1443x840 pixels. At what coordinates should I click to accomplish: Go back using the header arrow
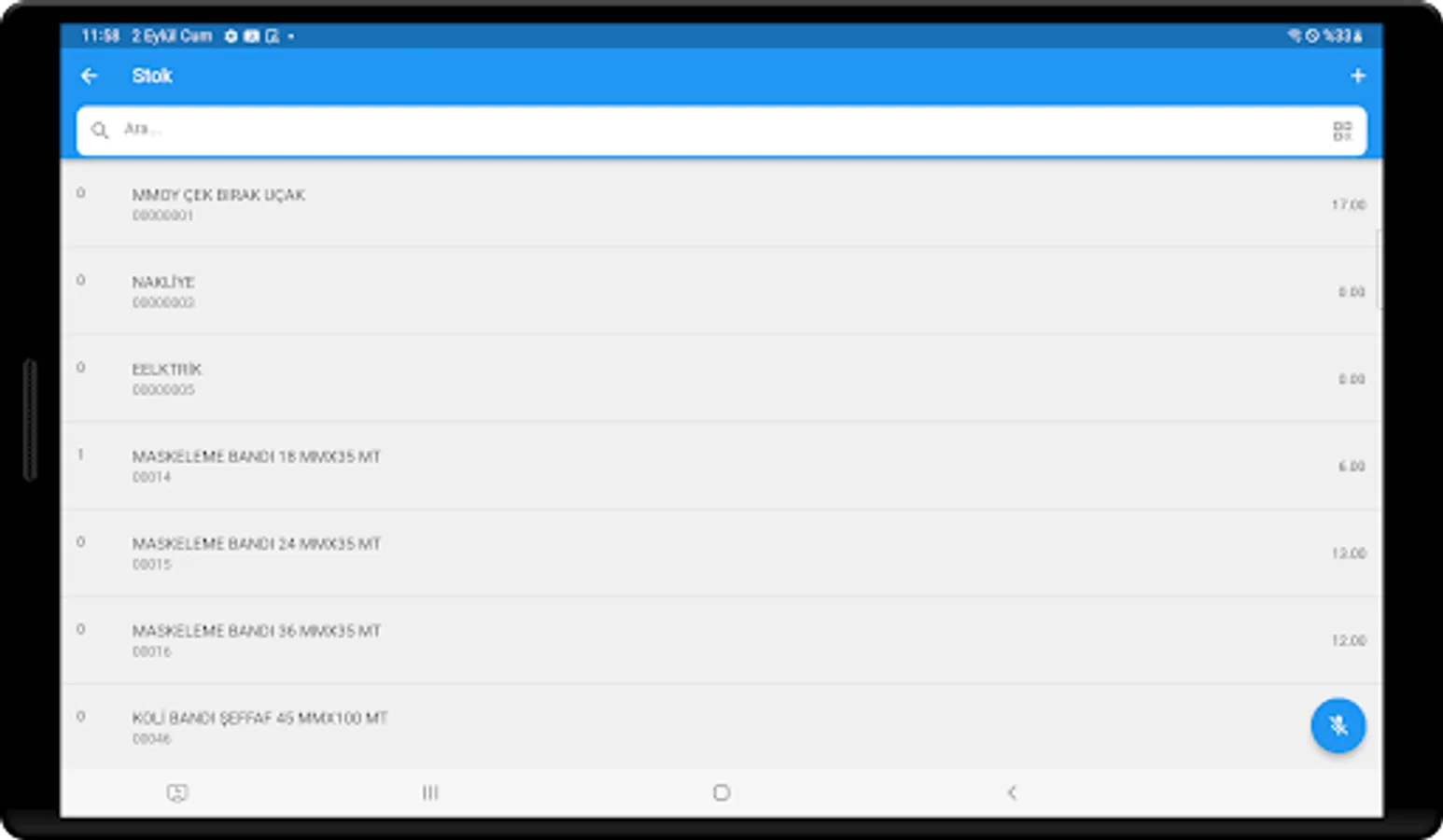(x=90, y=76)
